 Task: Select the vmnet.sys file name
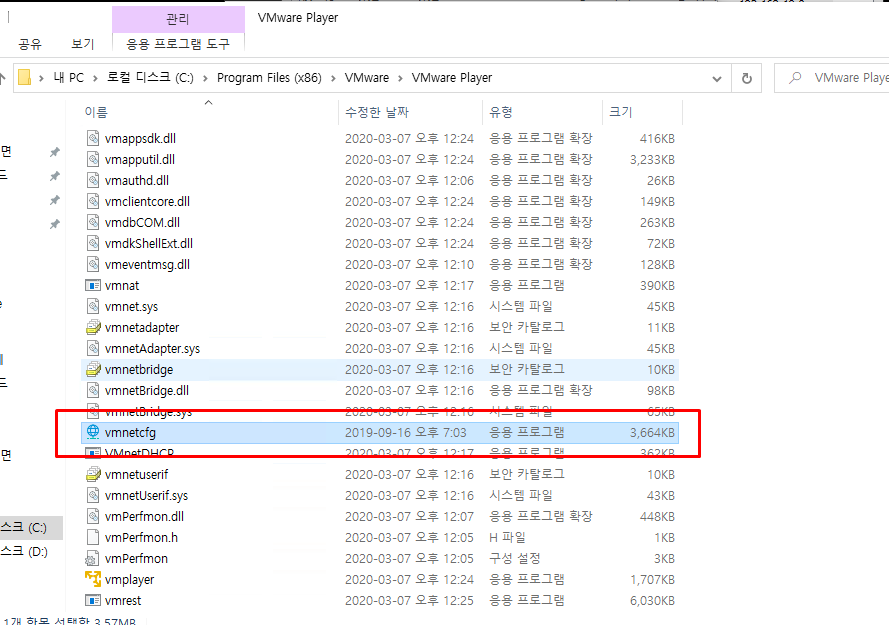(x=132, y=307)
